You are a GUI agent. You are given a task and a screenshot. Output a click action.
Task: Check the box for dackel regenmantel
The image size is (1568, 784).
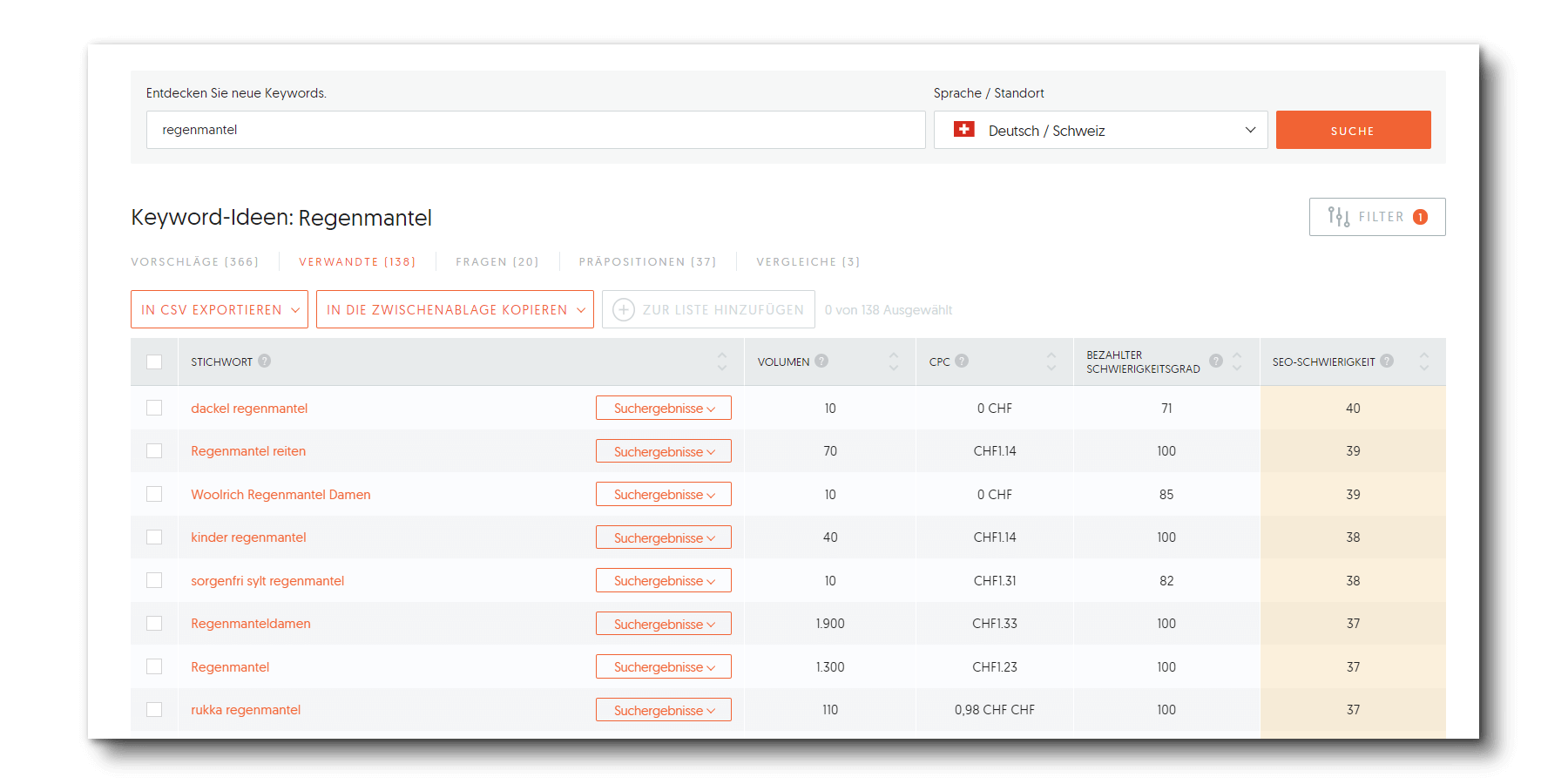154,408
